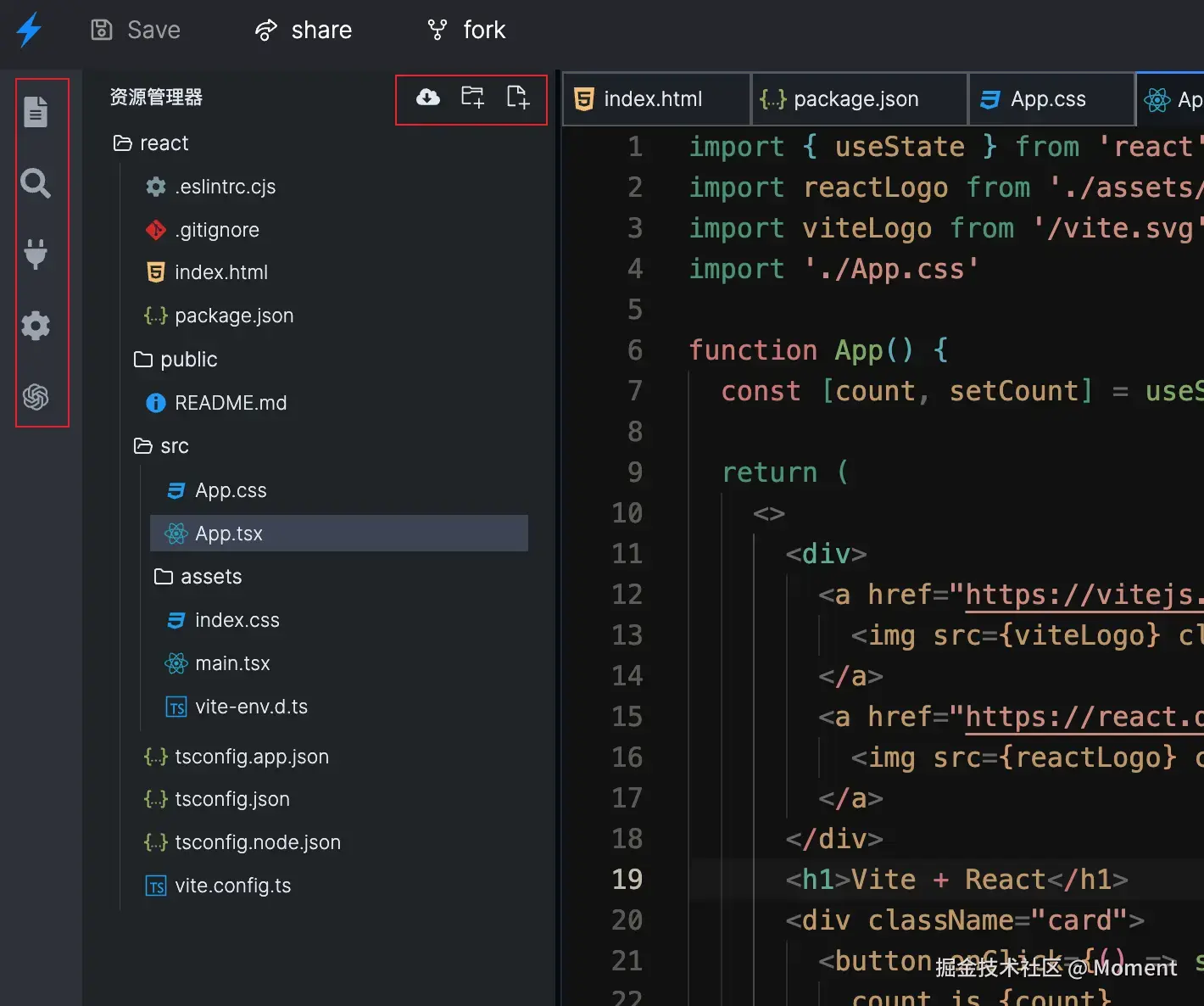Open the ChatGPT AI assistant icon
Screen dimensions: 1204x1006
pyautogui.click(x=36, y=396)
